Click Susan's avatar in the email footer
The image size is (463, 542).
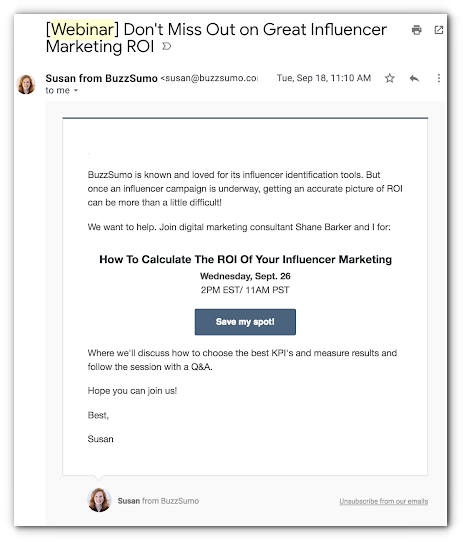(99, 500)
